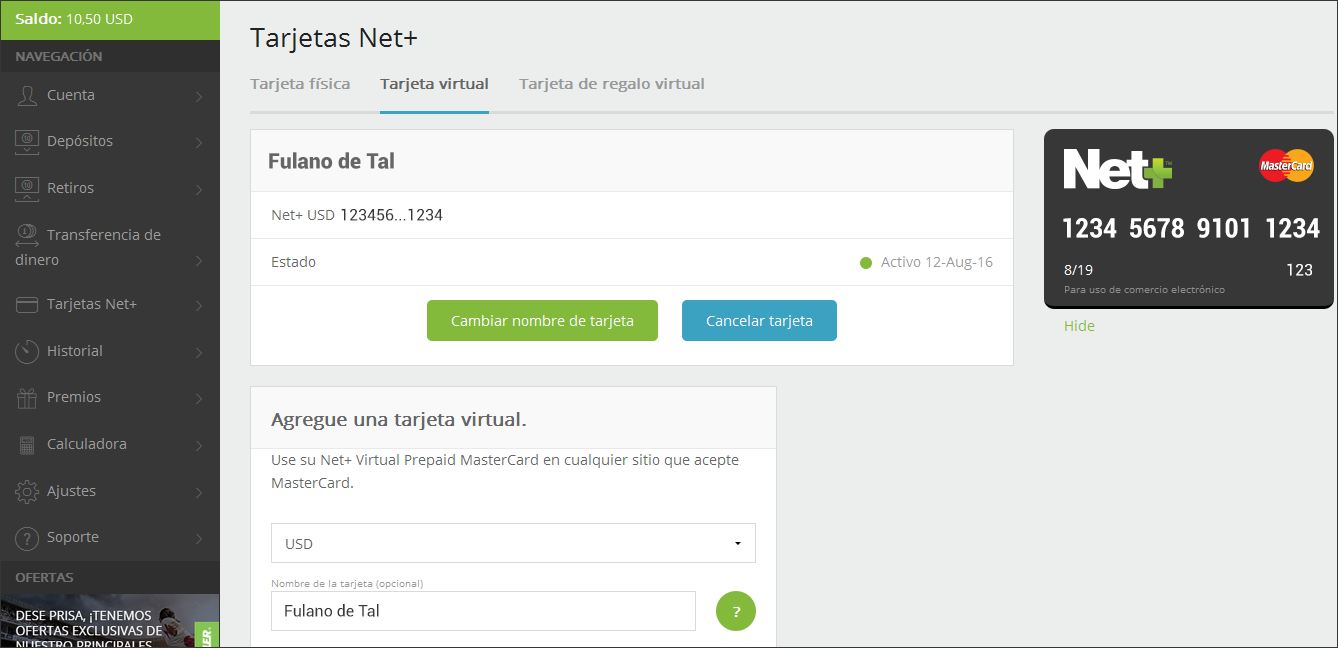Click the OFERTAS section header
The height and width of the screenshot is (648, 1338).
44,578
